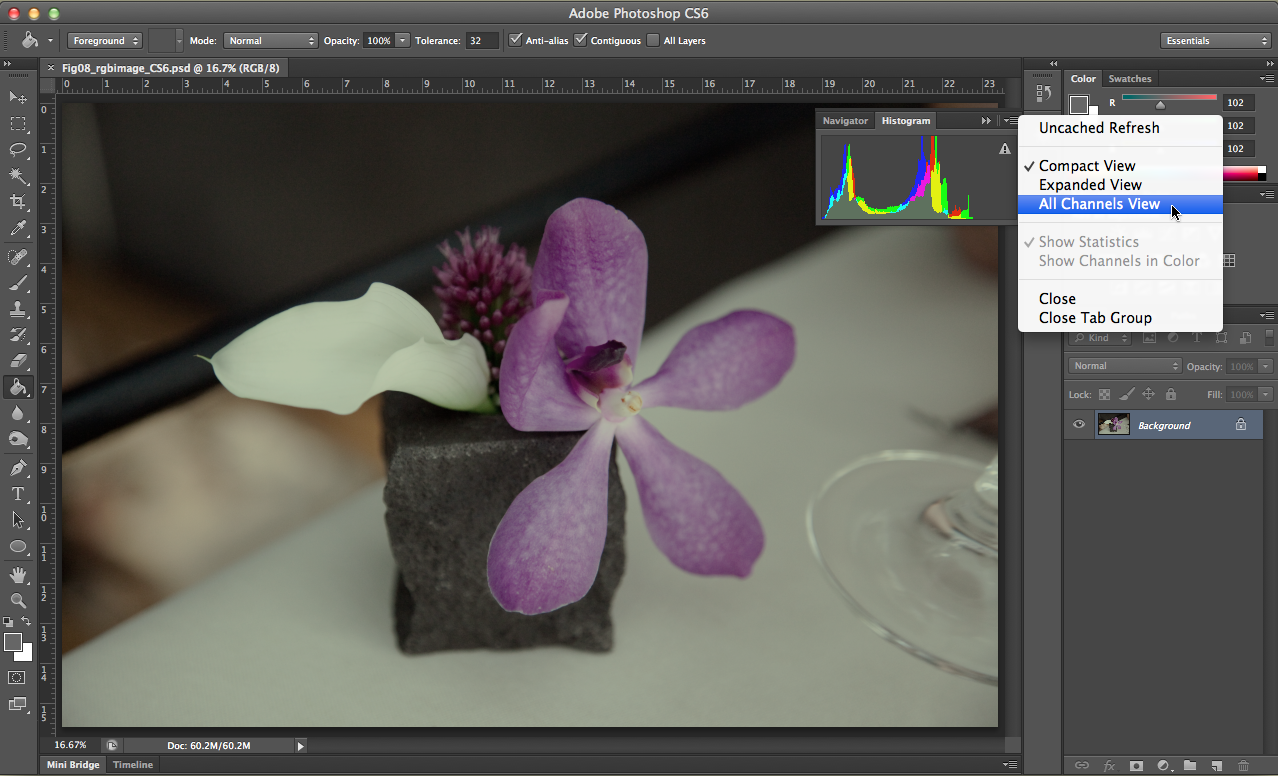Screen dimensions: 1278x776
Task: Toggle the Anti-alias checkbox
Action: tap(516, 40)
